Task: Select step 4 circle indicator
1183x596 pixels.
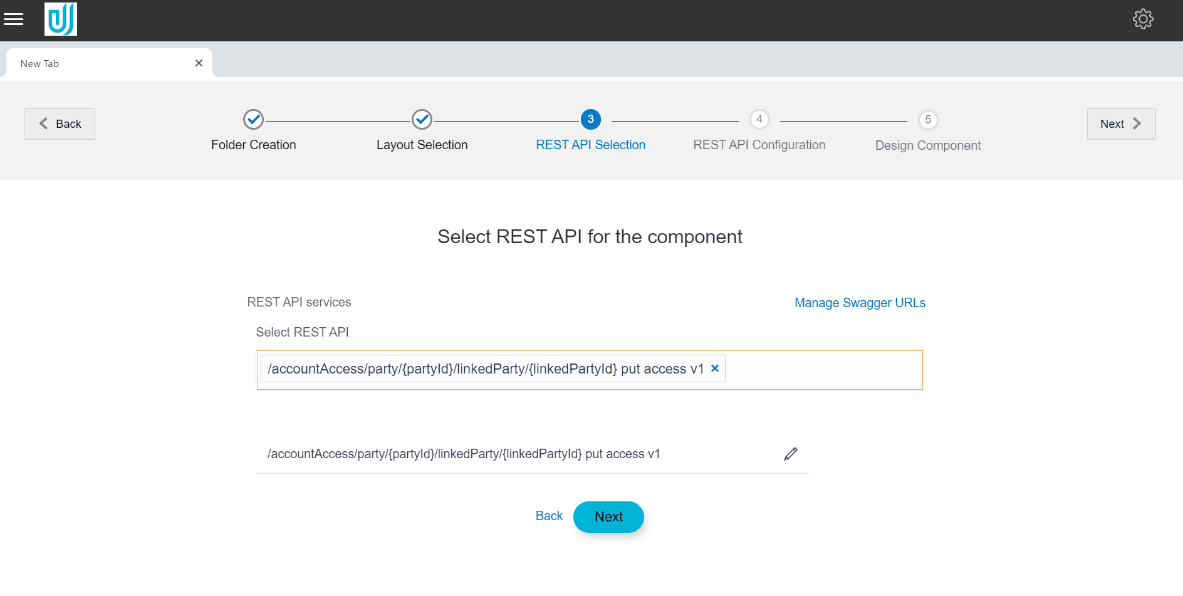Action: pyautogui.click(x=759, y=119)
